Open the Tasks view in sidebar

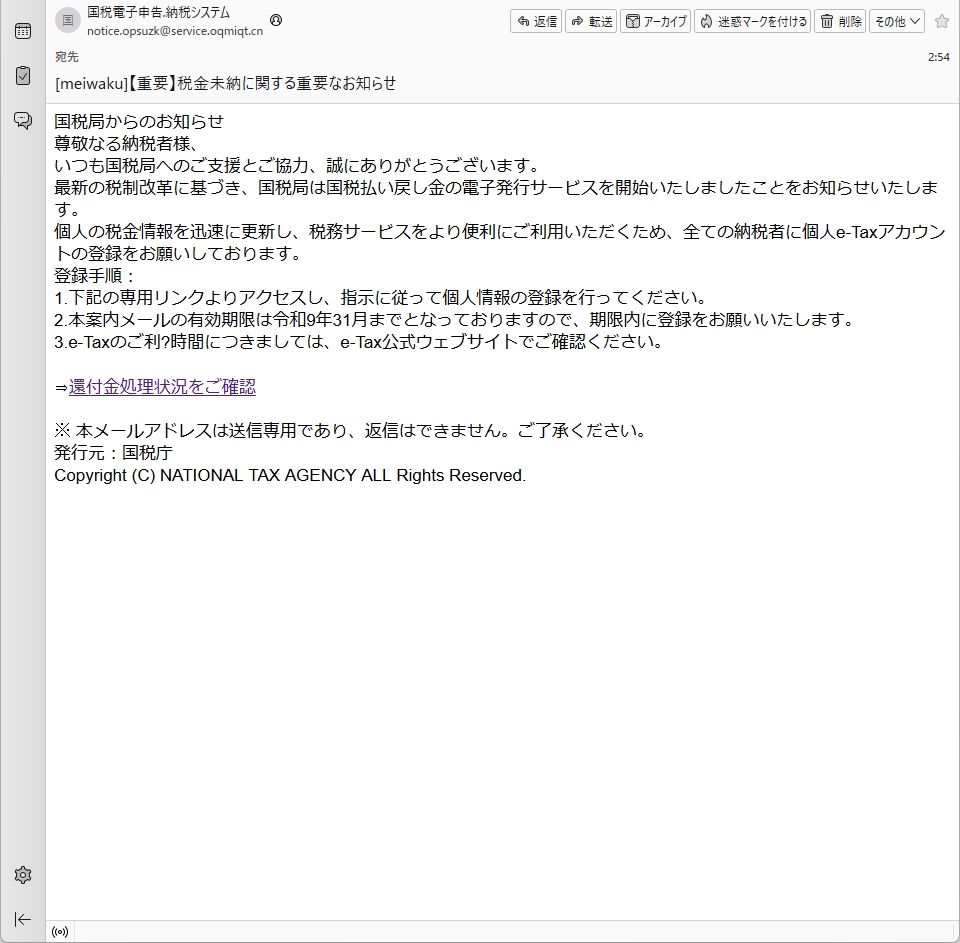pyautogui.click(x=22, y=75)
